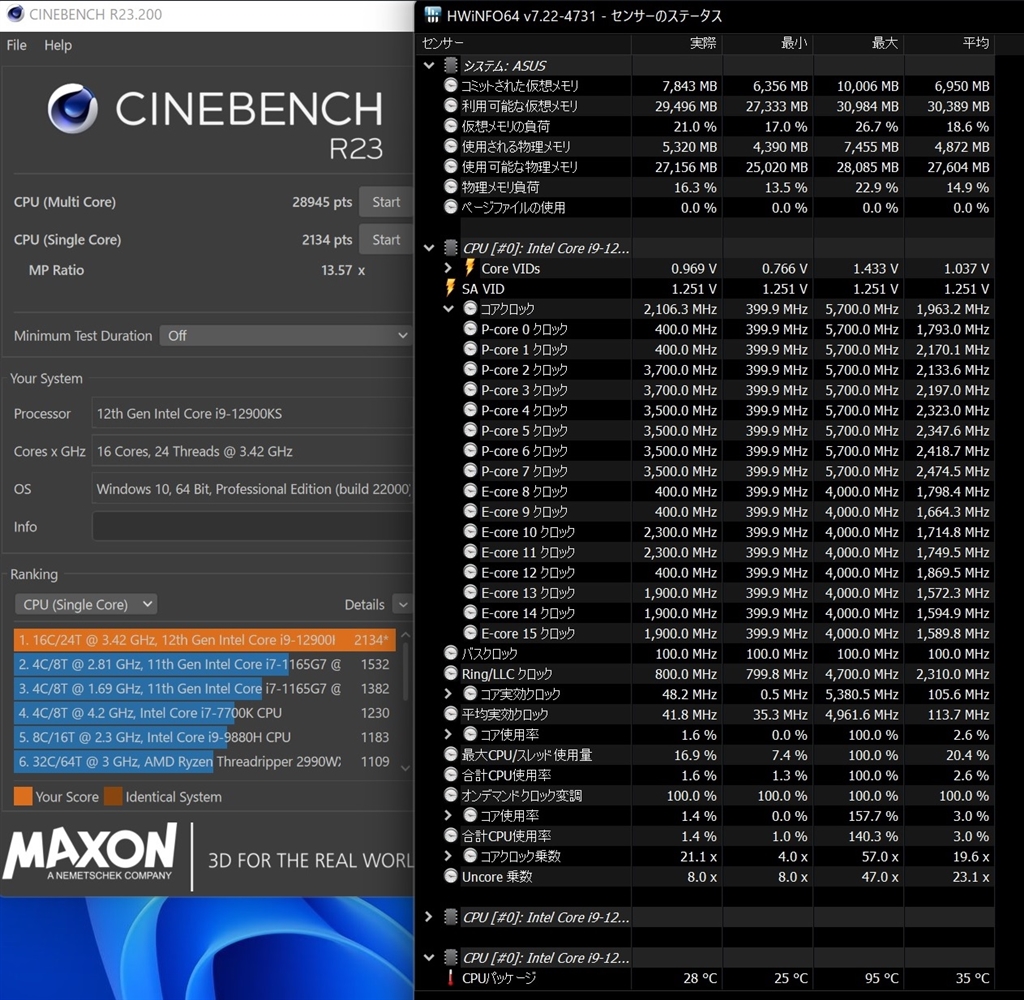Click the ranking list scroll down arrow
Screen dimensions: 1024x1000
click(x=405, y=768)
